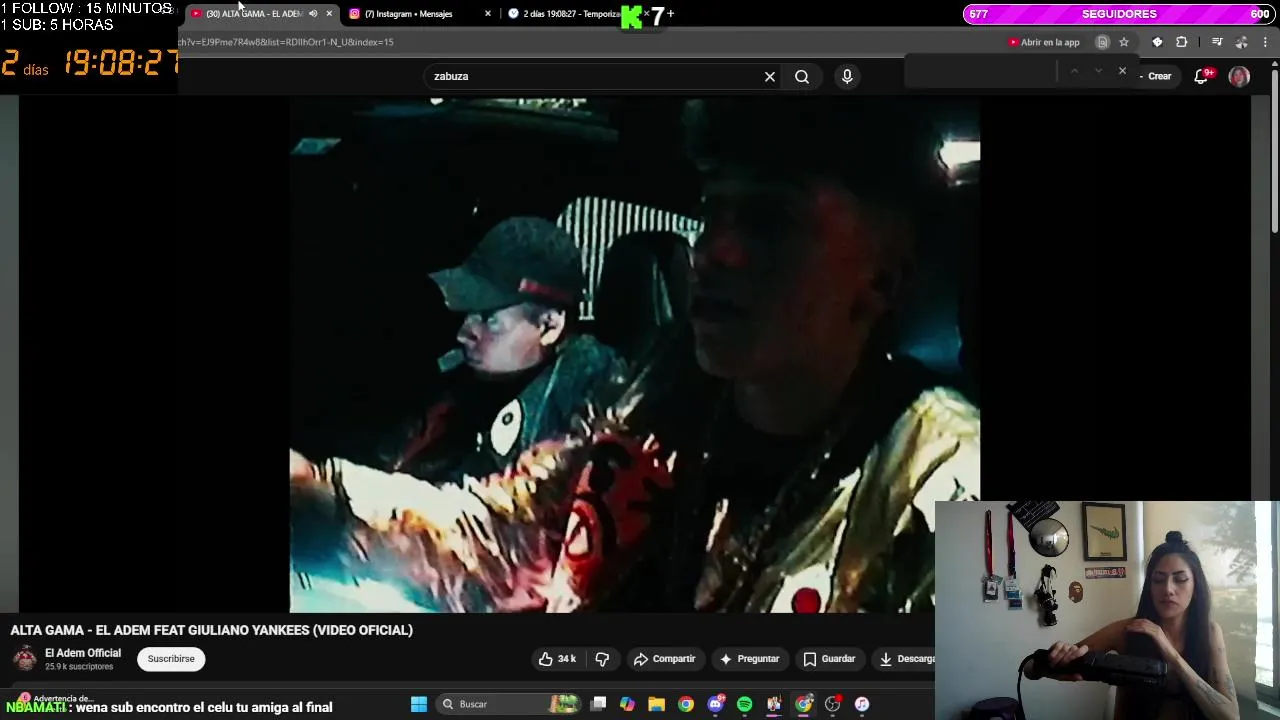Close the ALTA GAMA YouTube tab
Image resolution: width=1280 pixels, height=720 pixels.
[329, 14]
